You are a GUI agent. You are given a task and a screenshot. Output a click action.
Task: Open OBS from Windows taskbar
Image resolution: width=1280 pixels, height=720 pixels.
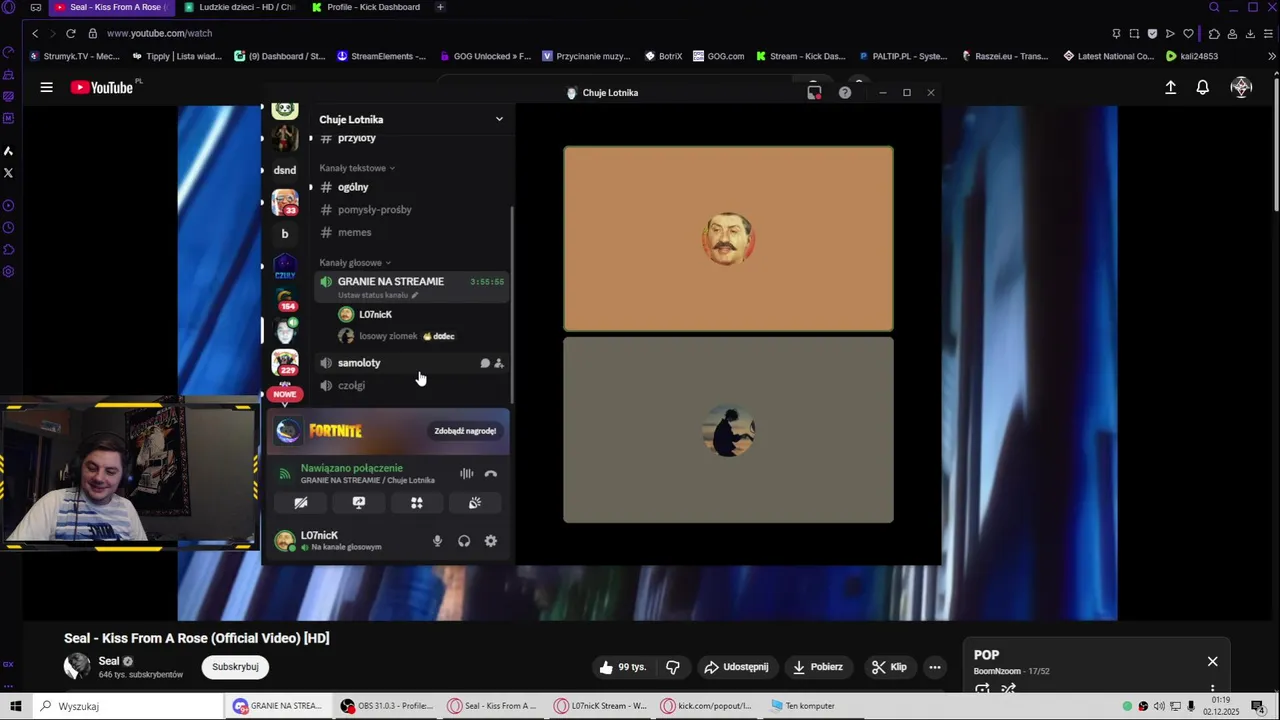tap(388, 706)
